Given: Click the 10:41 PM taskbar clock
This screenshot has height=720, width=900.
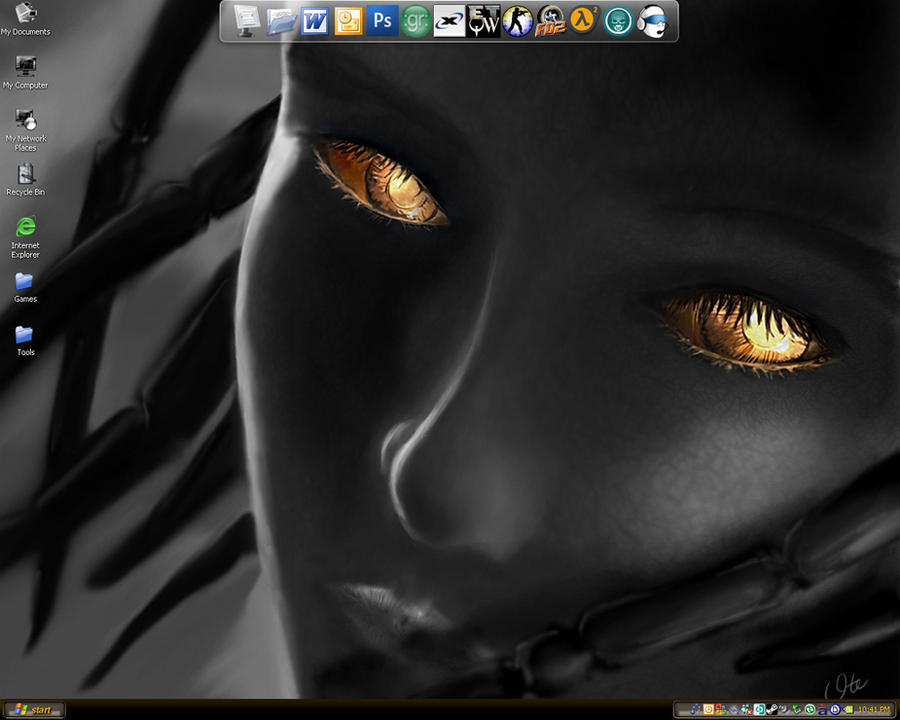Looking at the screenshot, I should pos(874,710).
